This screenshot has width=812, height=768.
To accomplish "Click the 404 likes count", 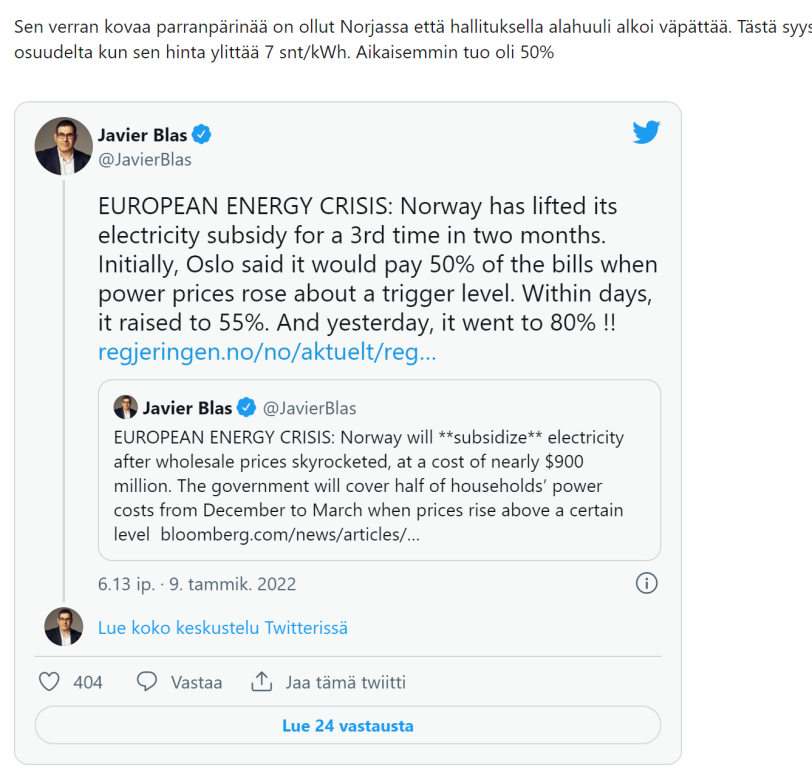I will [88, 683].
